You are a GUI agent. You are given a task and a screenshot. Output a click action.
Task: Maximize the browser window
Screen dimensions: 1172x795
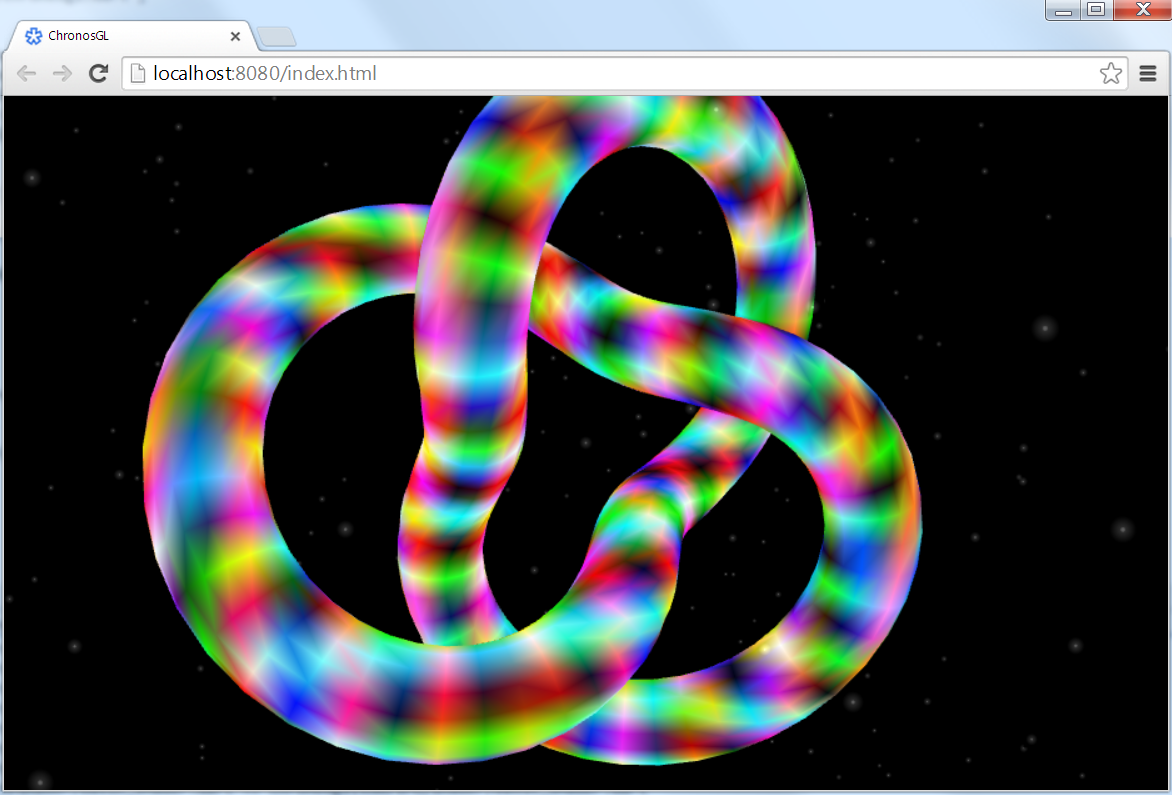(1097, 10)
